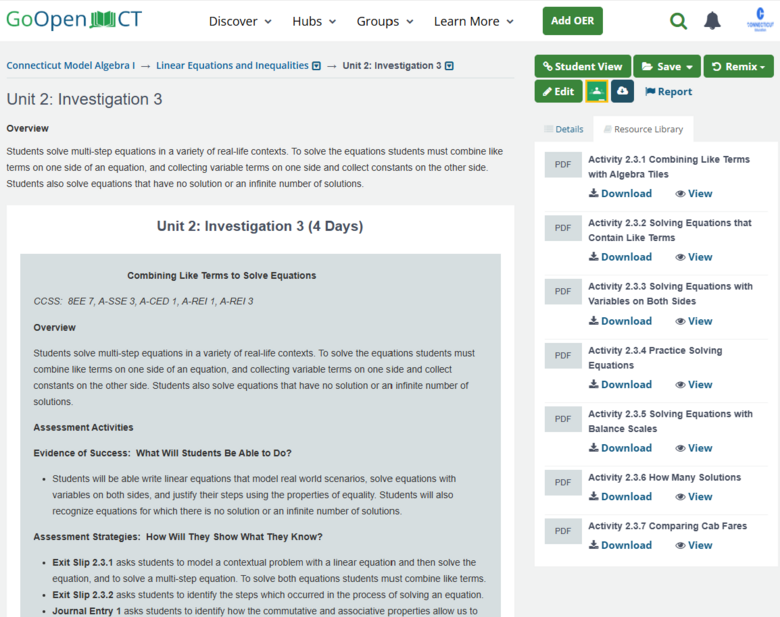View Activity 2.3.2 Solving Equations resource
The height and width of the screenshot is (617, 780).
click(693, 257)
